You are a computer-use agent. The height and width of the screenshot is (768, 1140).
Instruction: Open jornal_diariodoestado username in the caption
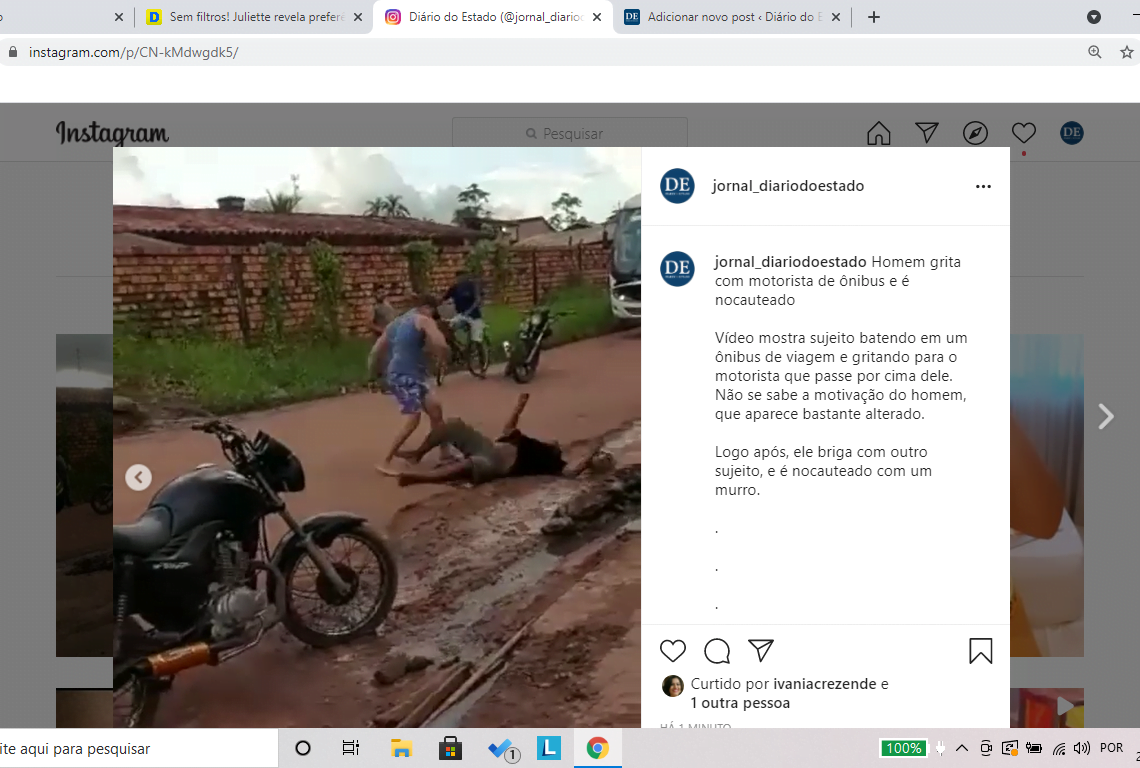pyautogui.click(x=790, y=262)
